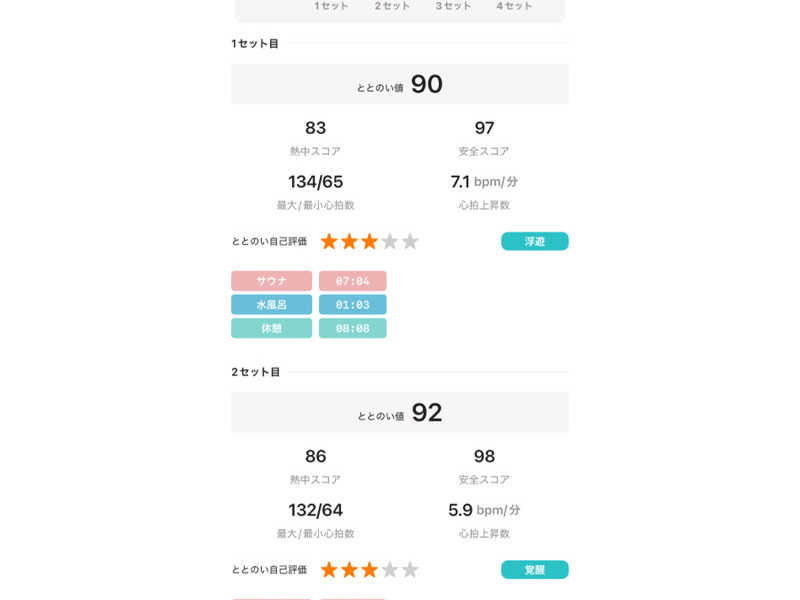Open the 07:04 sauna time field
This screenshot has width=800, height=600.
pos(352,281)
